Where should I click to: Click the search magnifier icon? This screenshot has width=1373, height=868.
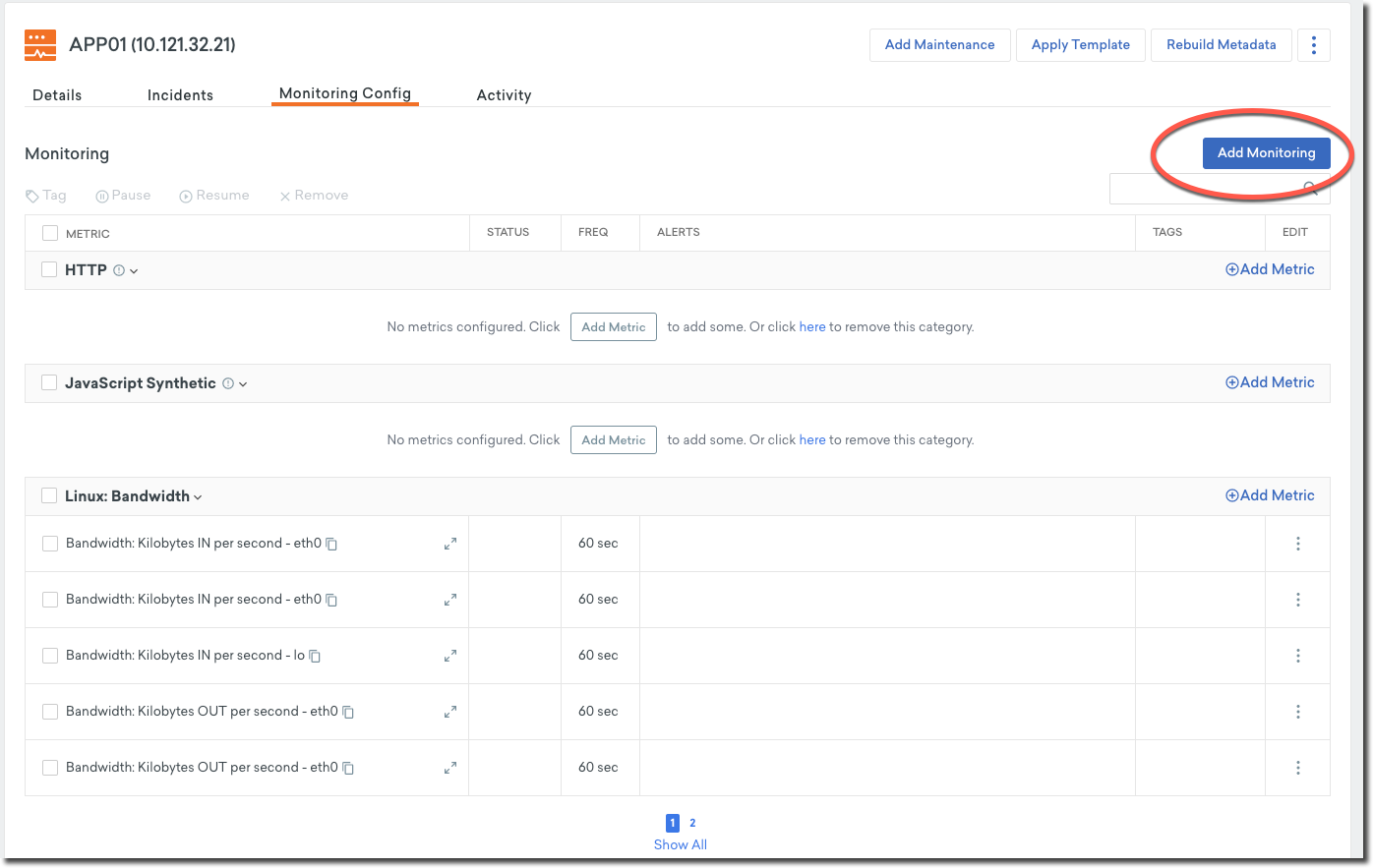[x=1310, y=189]
